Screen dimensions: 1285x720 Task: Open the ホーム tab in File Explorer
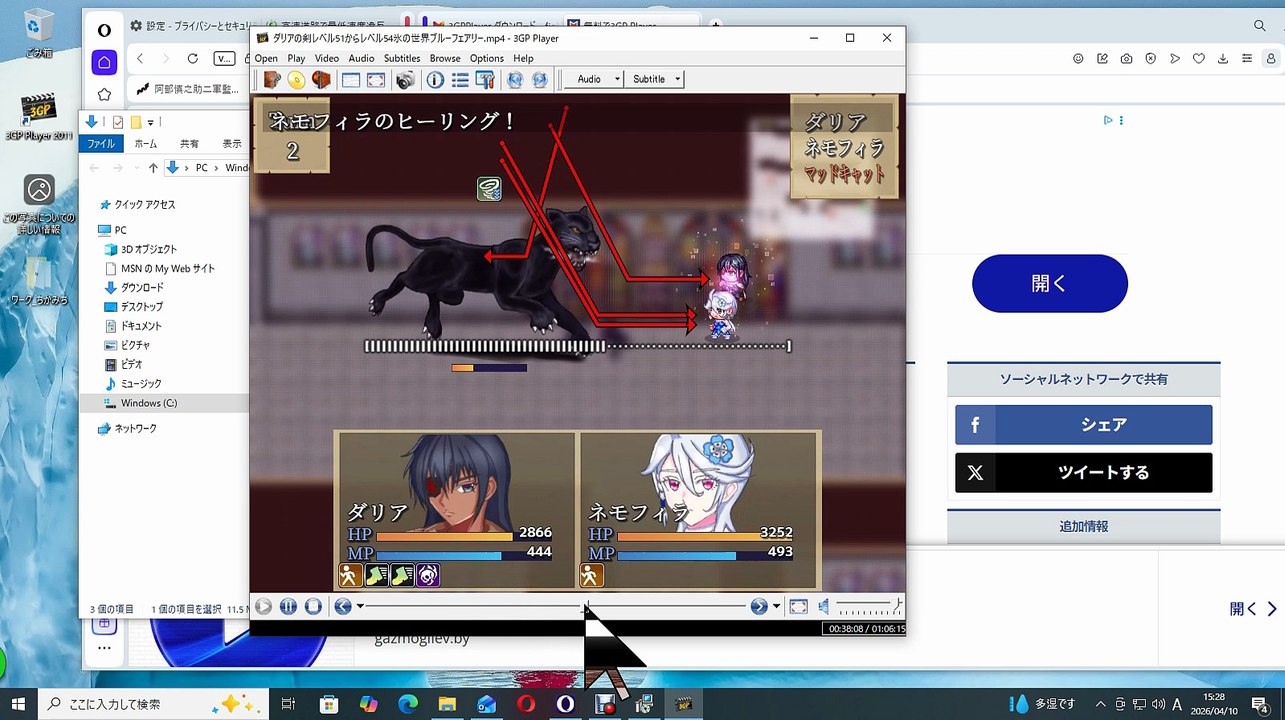pyautogui.click(x=145, y=143)
